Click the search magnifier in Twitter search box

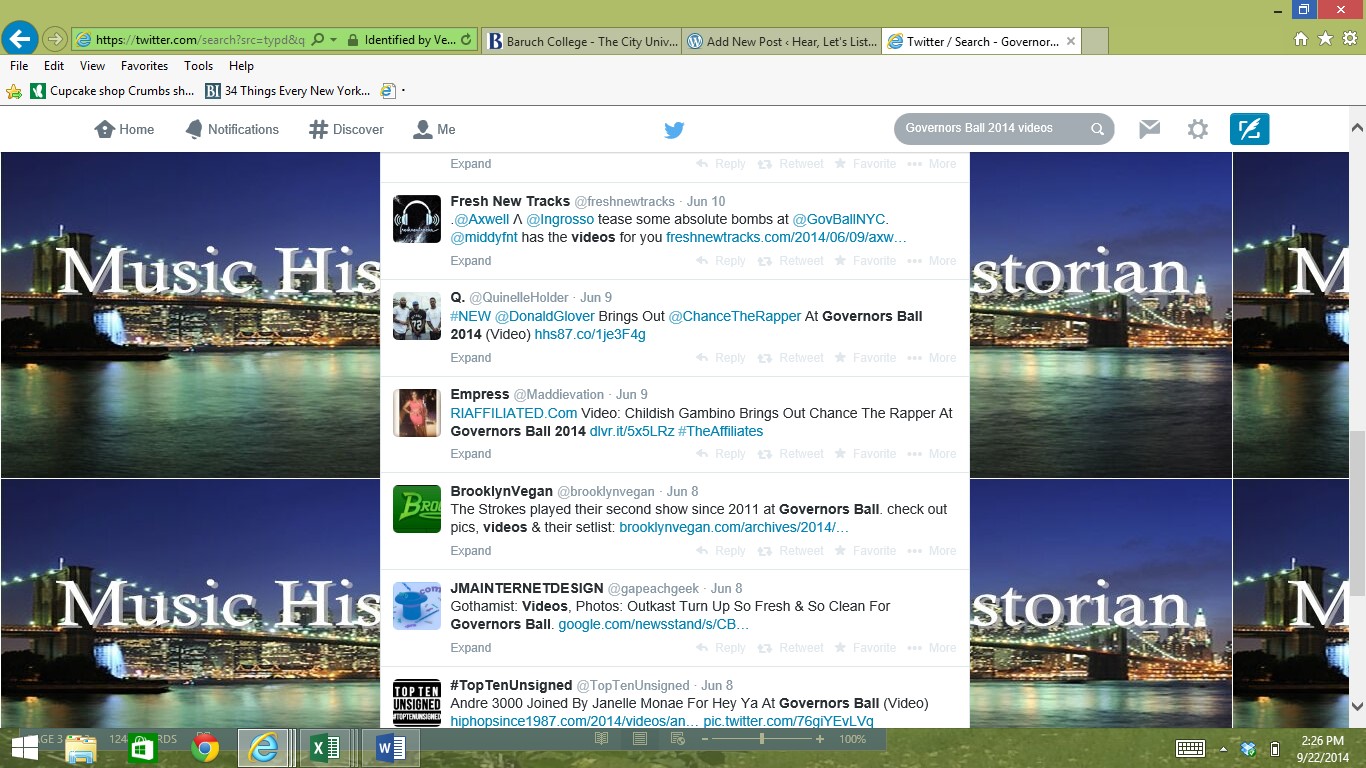click(1097, 129)
